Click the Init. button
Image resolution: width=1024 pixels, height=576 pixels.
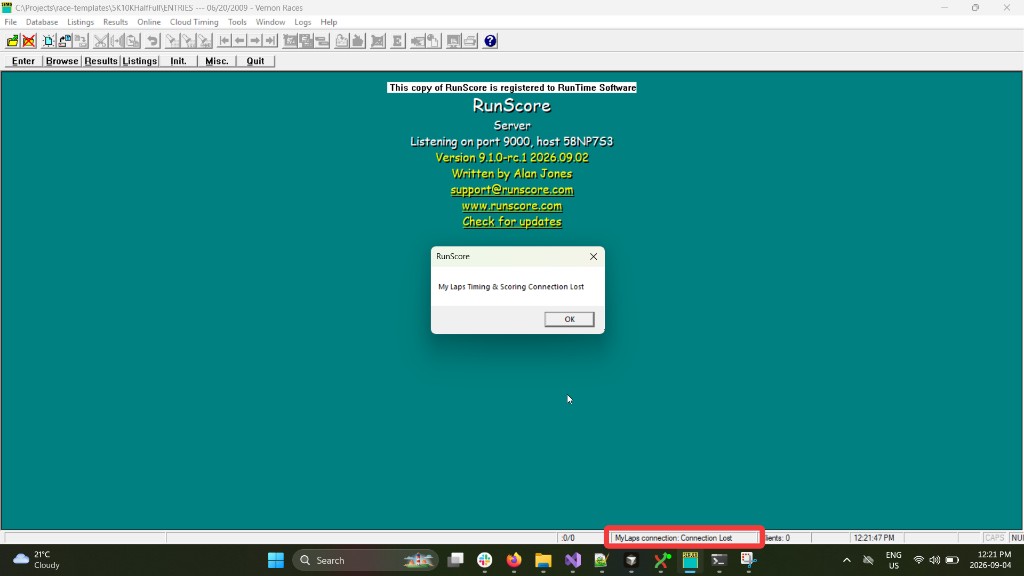click(178, 61)
